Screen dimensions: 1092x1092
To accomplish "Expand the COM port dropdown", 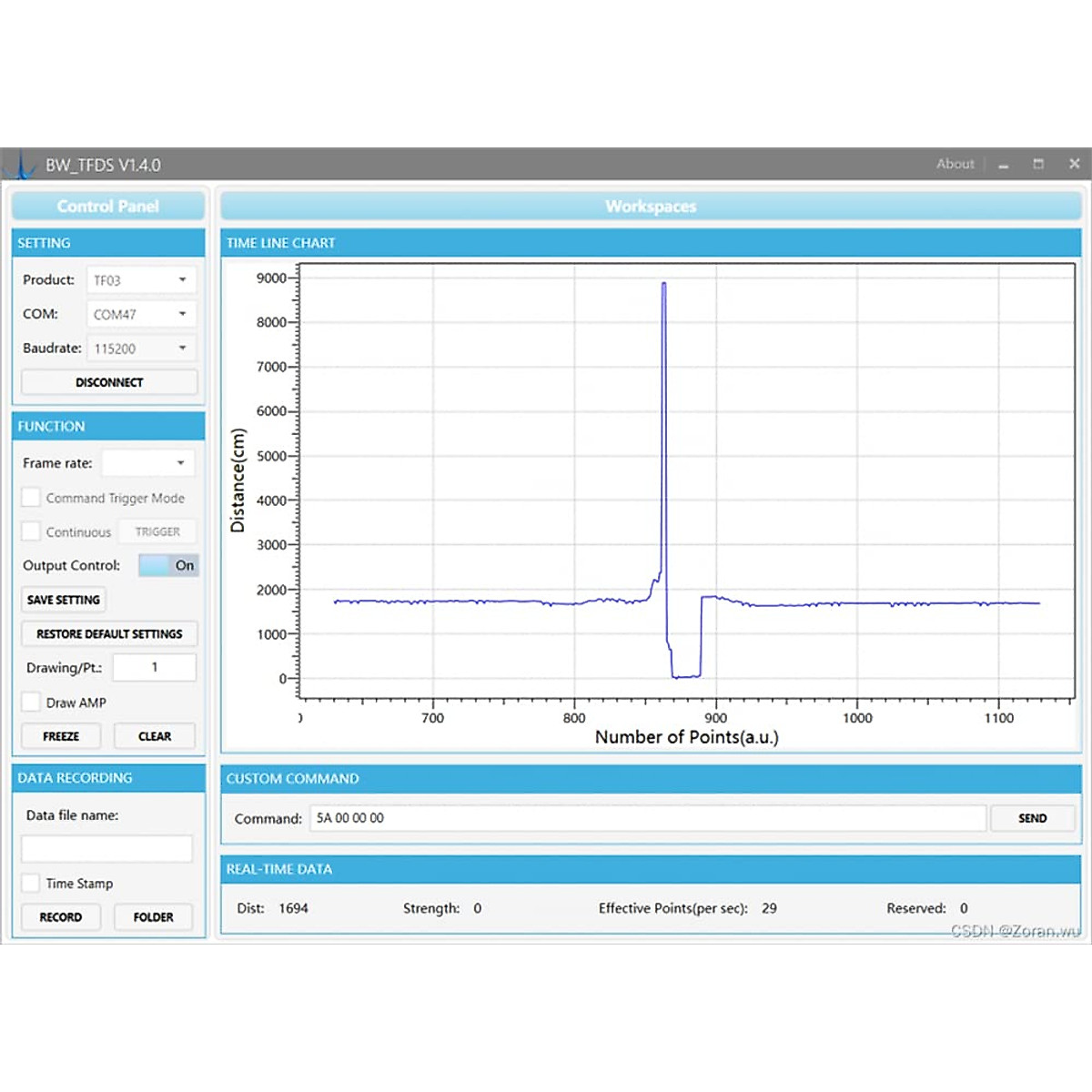I will pos(141,314).
